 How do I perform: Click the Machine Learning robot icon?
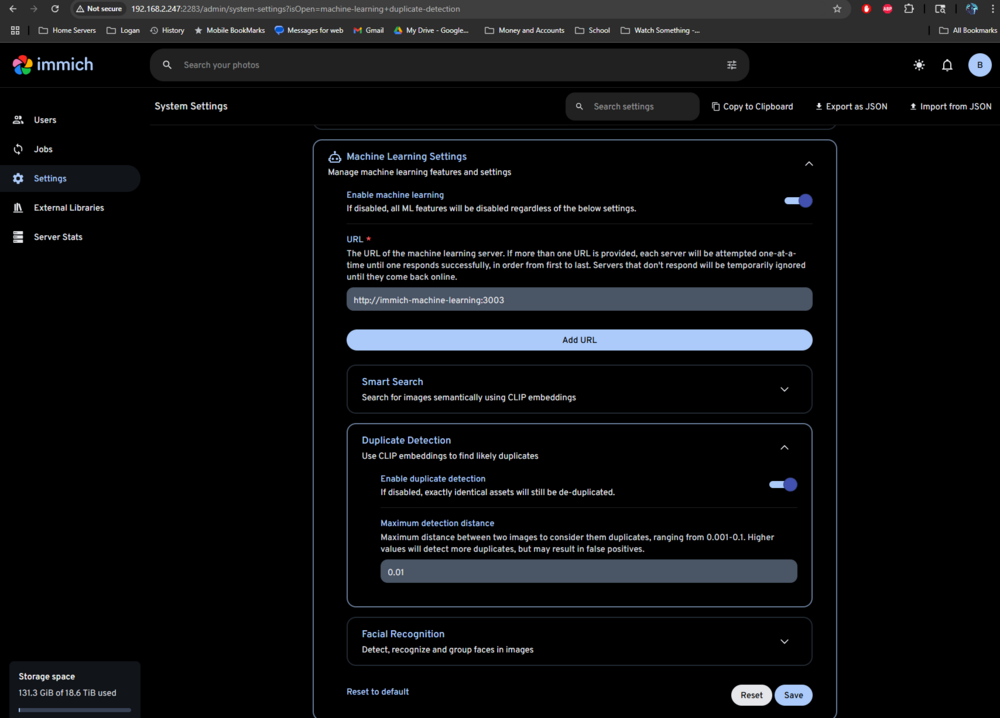coord(335,157)
